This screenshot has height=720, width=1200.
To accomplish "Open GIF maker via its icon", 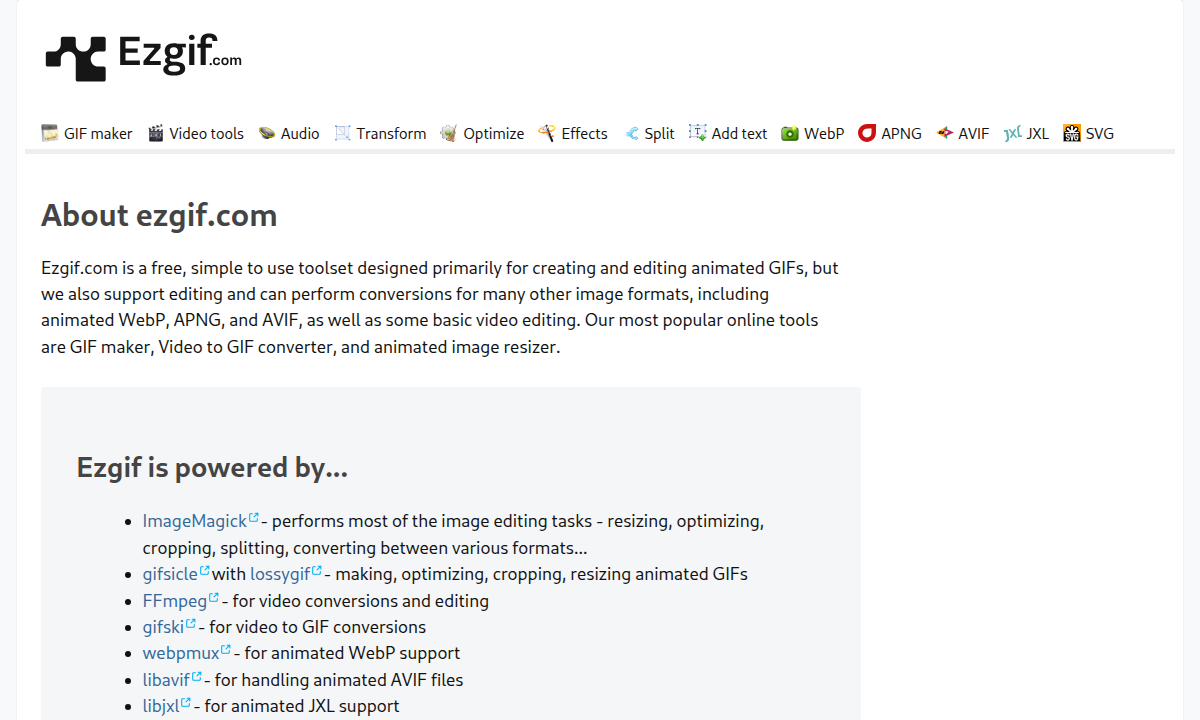I will pos(50,133).
